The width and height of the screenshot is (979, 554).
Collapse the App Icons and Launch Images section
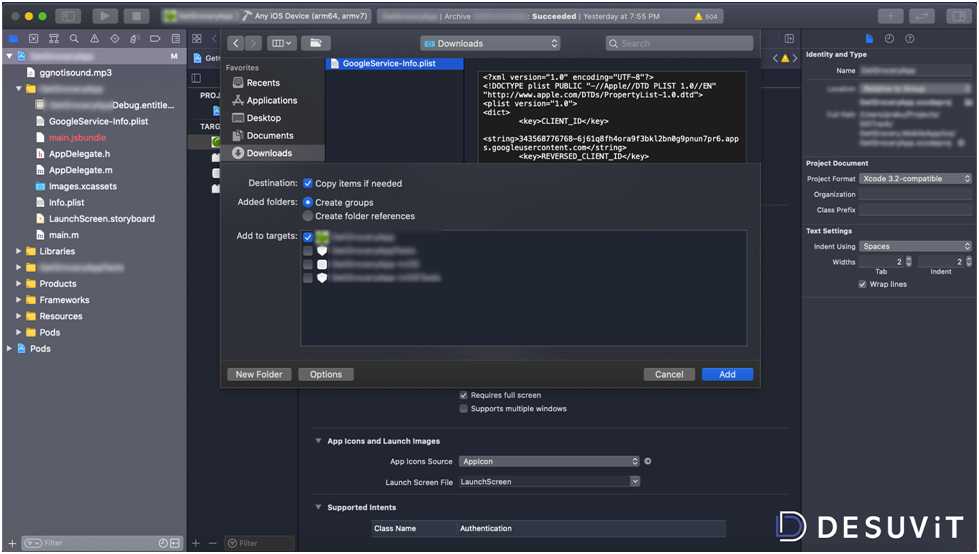coord(318,441)
